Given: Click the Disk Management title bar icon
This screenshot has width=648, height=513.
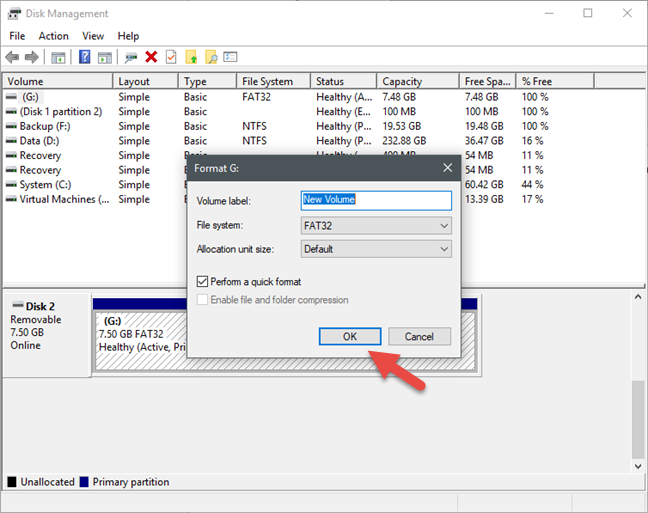Looking at the screenshot, I should point(14,14).
